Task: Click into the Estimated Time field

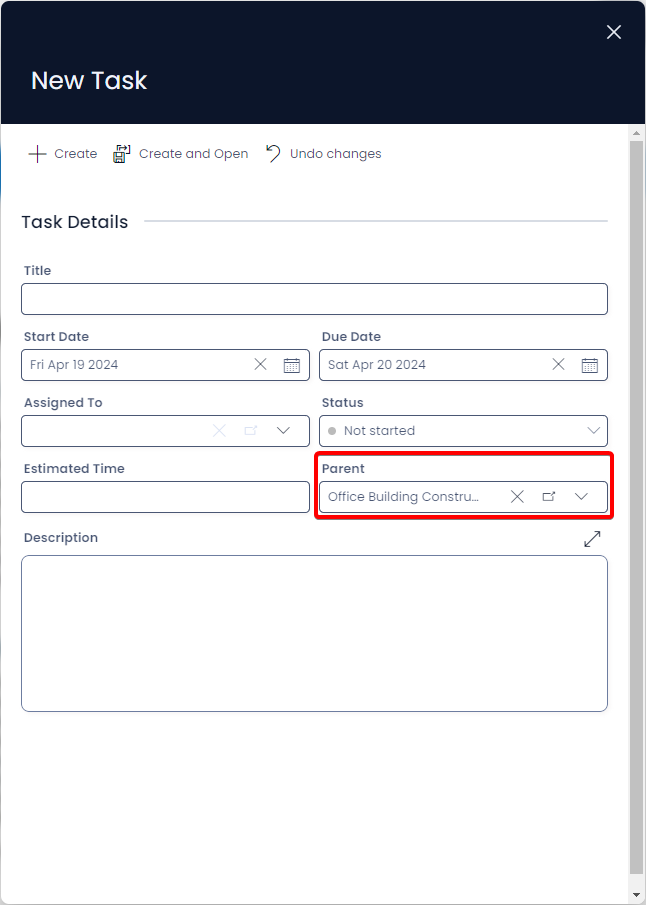Action: pyautogui.click(x=166, y=497)
